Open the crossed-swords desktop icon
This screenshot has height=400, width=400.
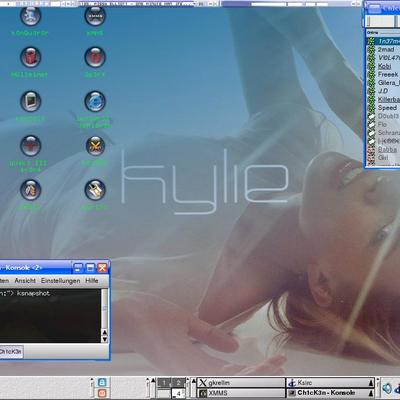pos(95,146)
